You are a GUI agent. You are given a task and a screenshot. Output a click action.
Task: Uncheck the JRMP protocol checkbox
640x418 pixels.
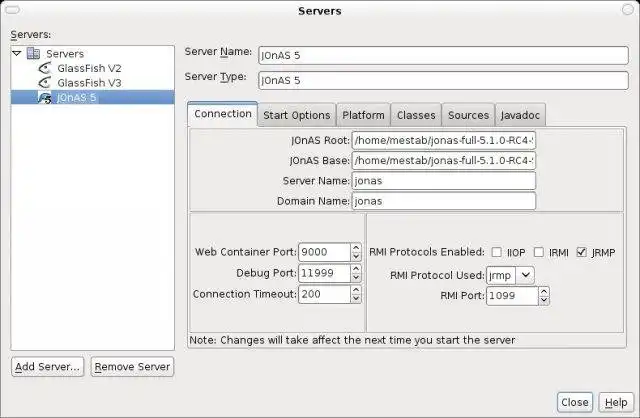(x=581, y=252)
